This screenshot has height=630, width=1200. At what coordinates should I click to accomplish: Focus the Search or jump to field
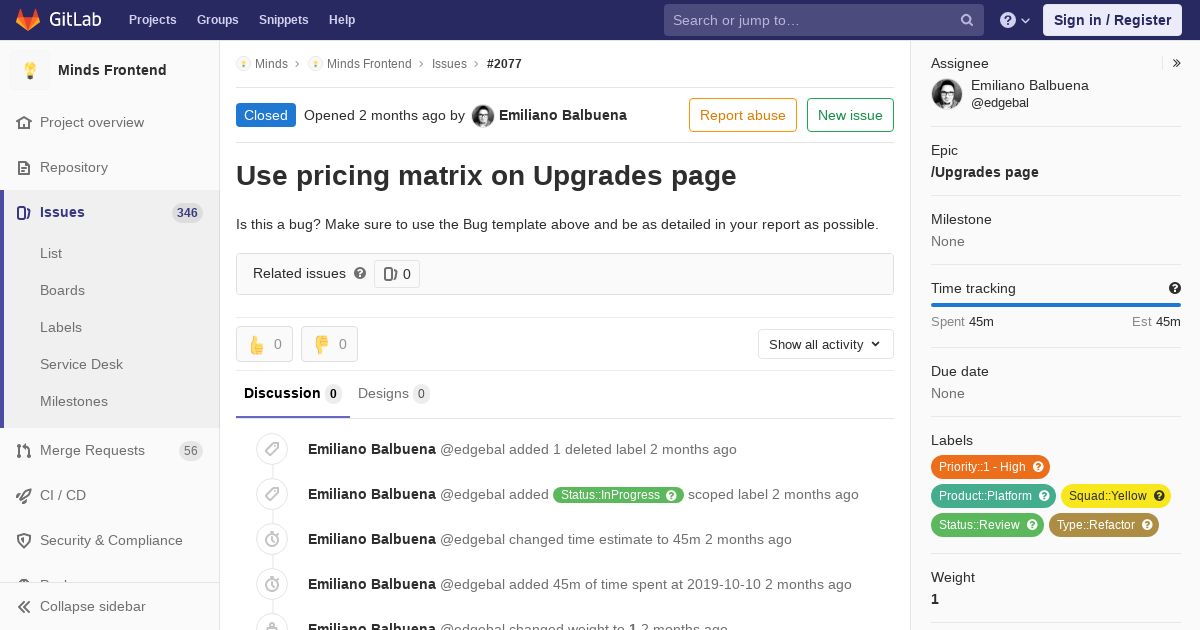[824, 20]
